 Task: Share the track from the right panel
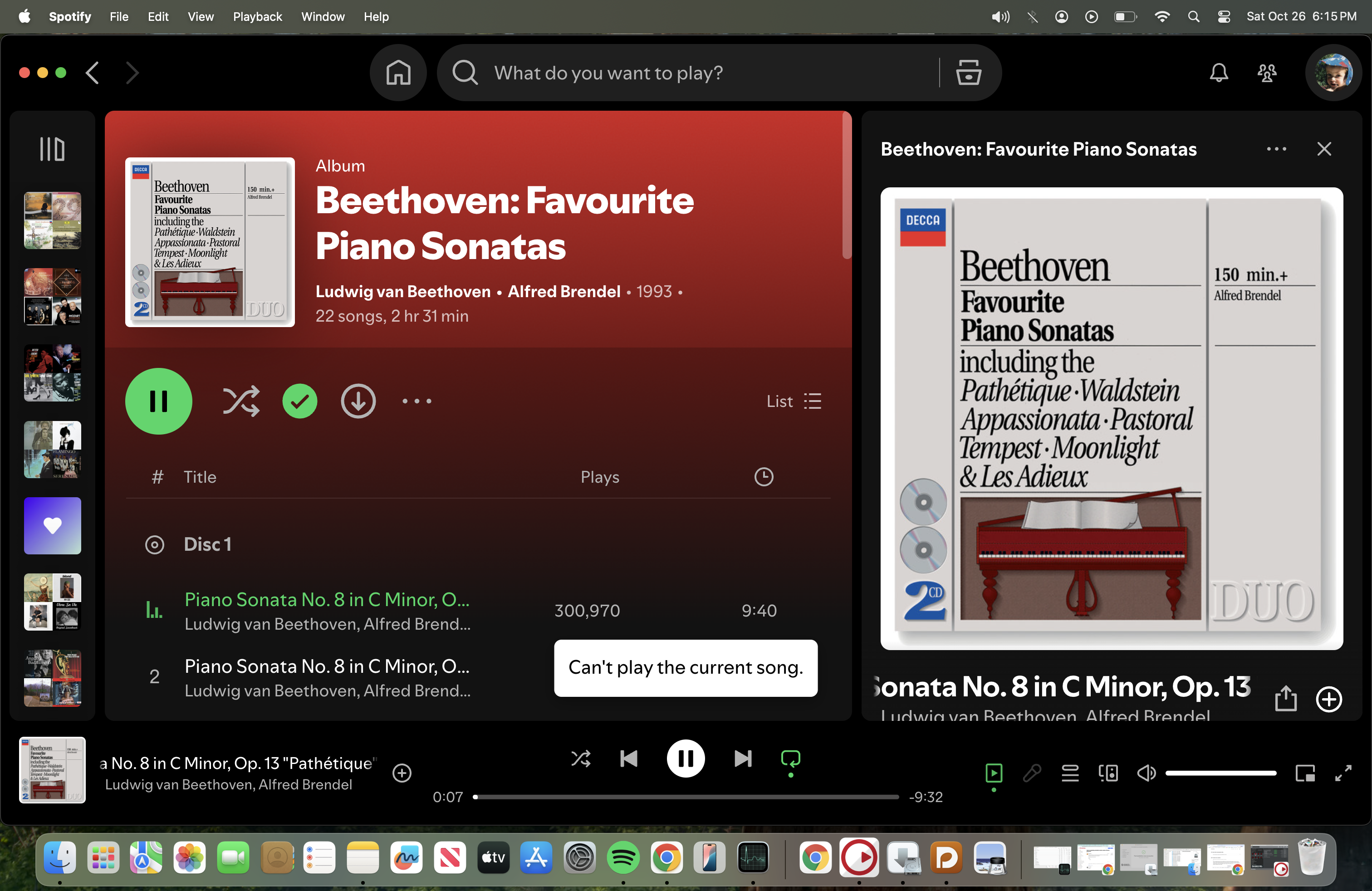point(1285,699)
